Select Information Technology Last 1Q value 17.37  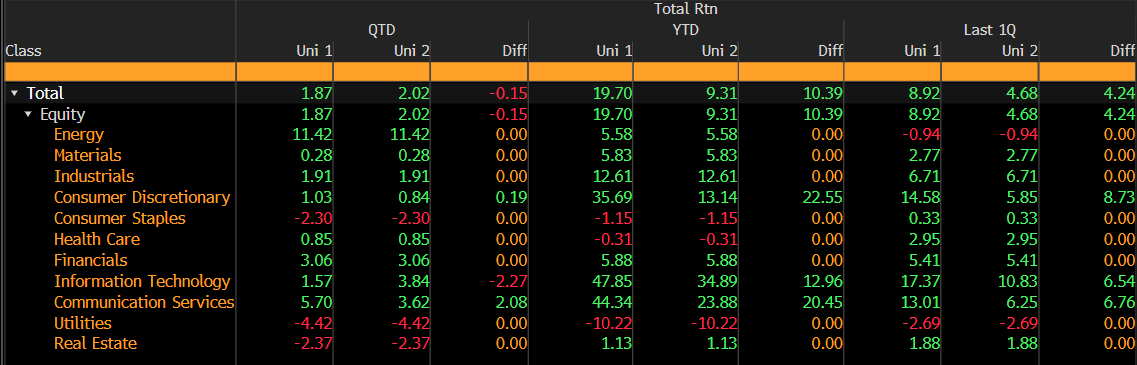(922, 282)
